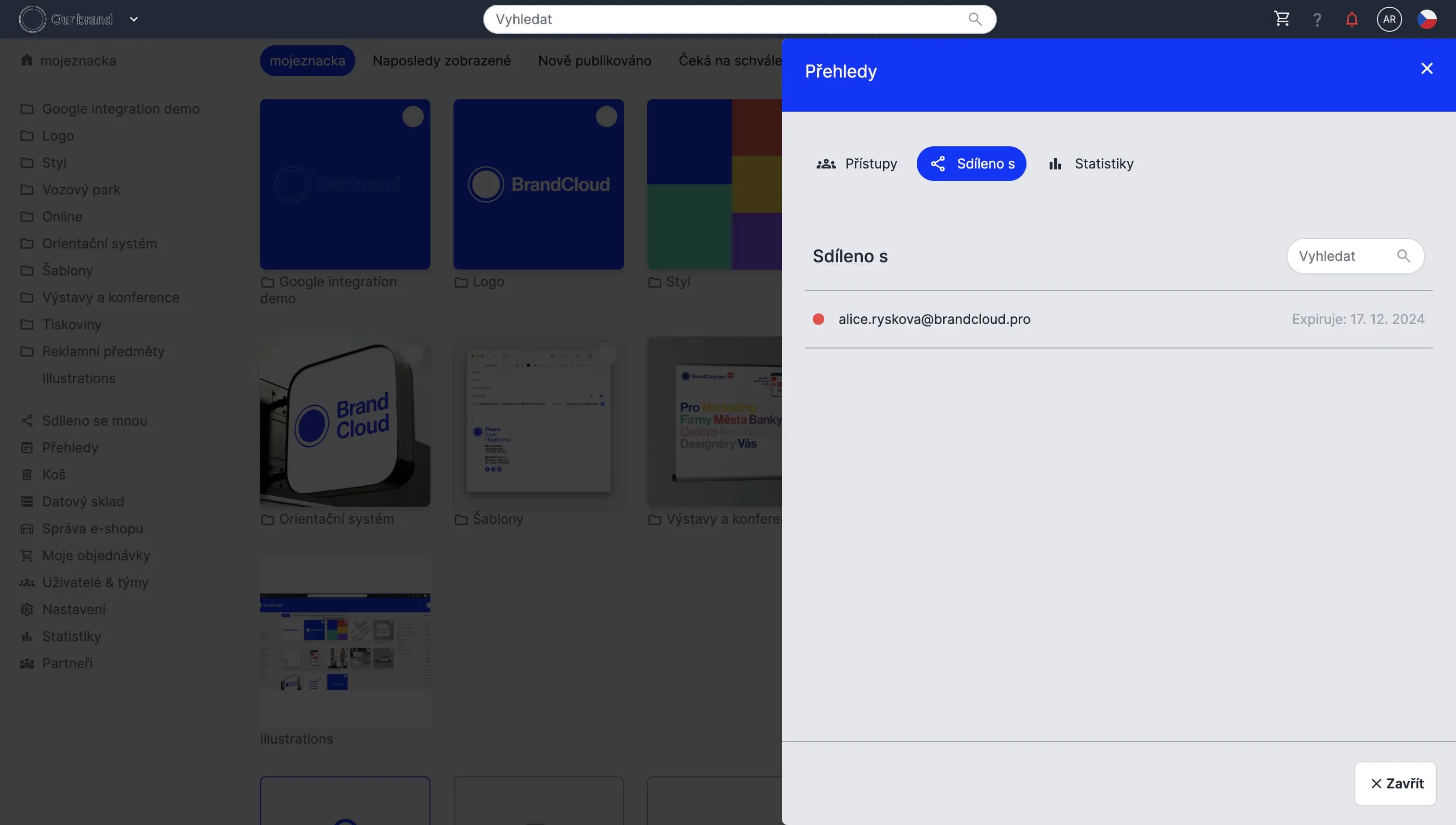
Task: Expand the Our brand dropdown chevron
Action: [134, 19]
